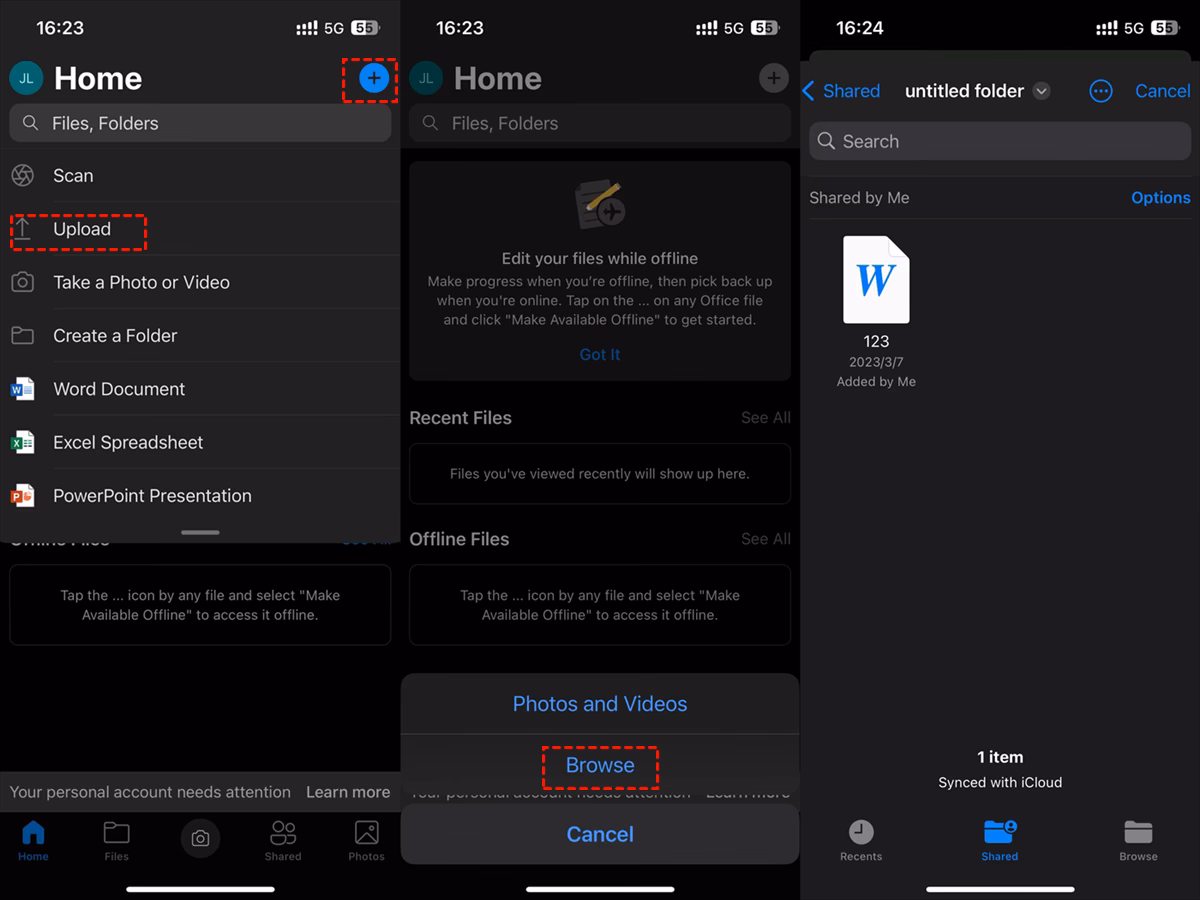The width and height of the screenshot is (1200, 900).
Task: Tap Got It to dismiss offline tip
Action: [599, 354]
